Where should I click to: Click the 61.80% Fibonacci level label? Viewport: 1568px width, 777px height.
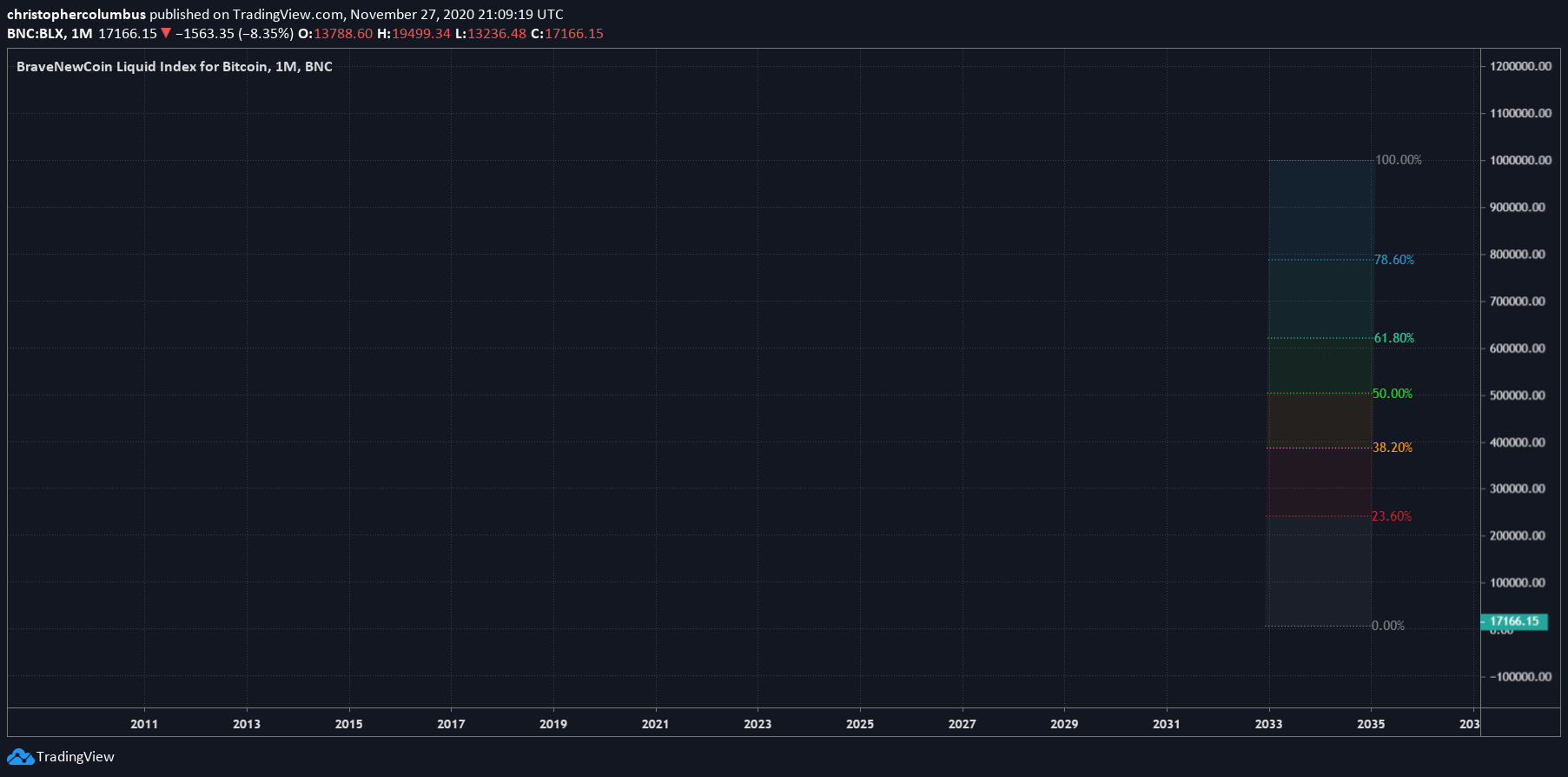coord(1394,338)
